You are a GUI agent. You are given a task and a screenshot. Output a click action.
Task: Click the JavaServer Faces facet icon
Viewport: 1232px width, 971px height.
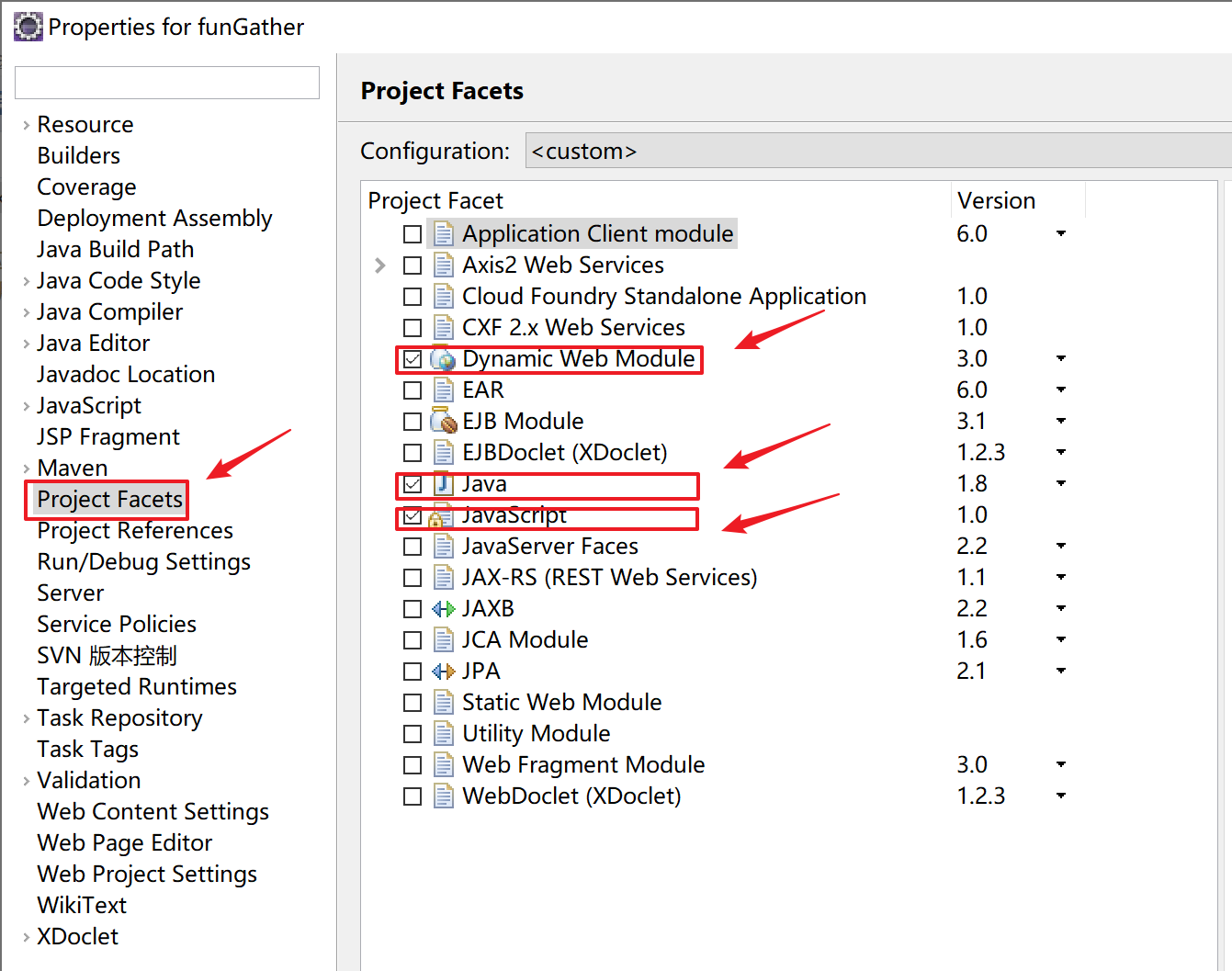click(444, 547)
